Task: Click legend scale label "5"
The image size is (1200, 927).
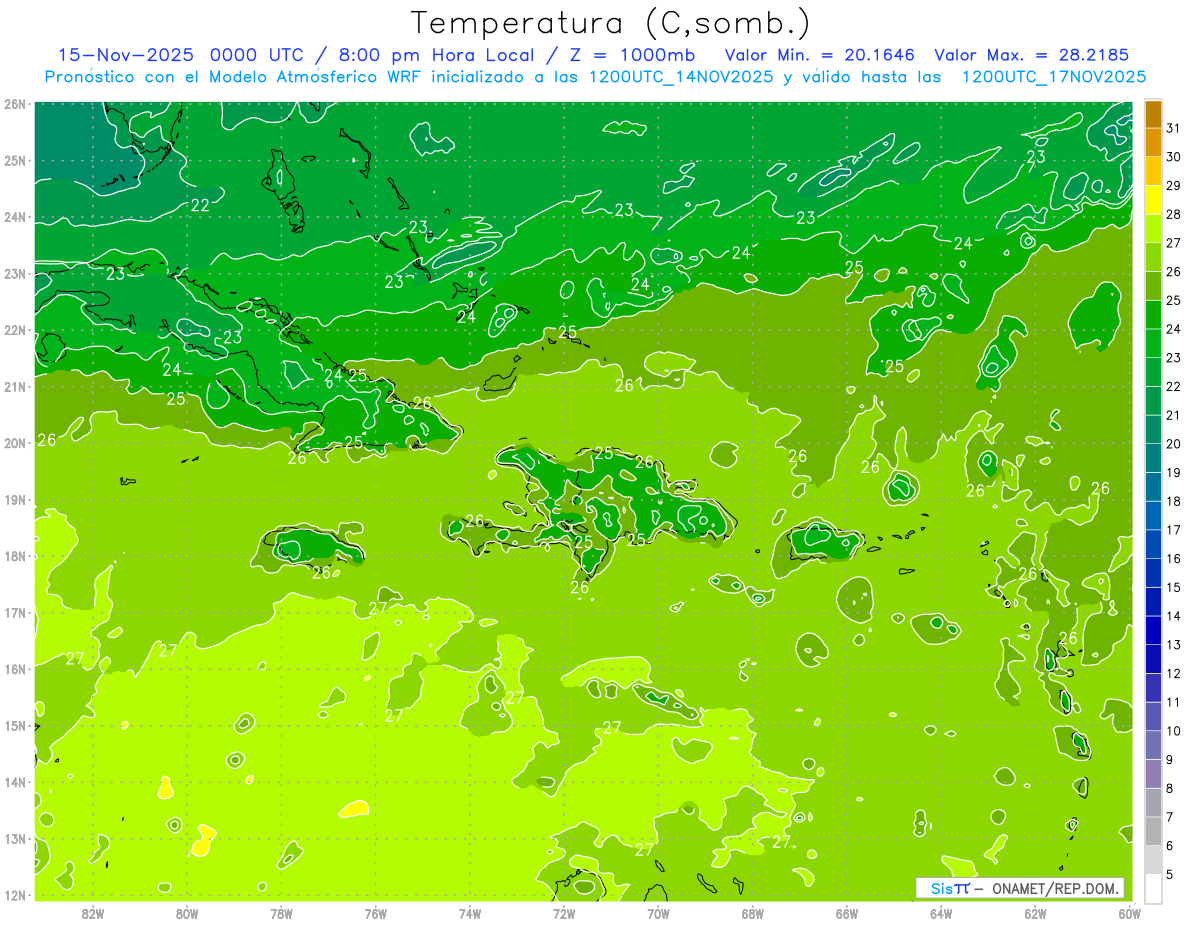Action: coord(1170,874)
